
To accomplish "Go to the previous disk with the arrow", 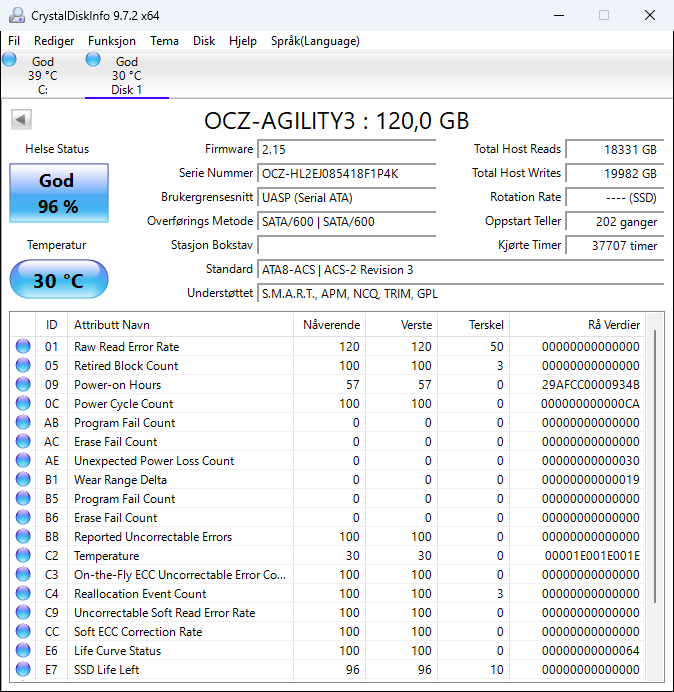I will [21, 120].
